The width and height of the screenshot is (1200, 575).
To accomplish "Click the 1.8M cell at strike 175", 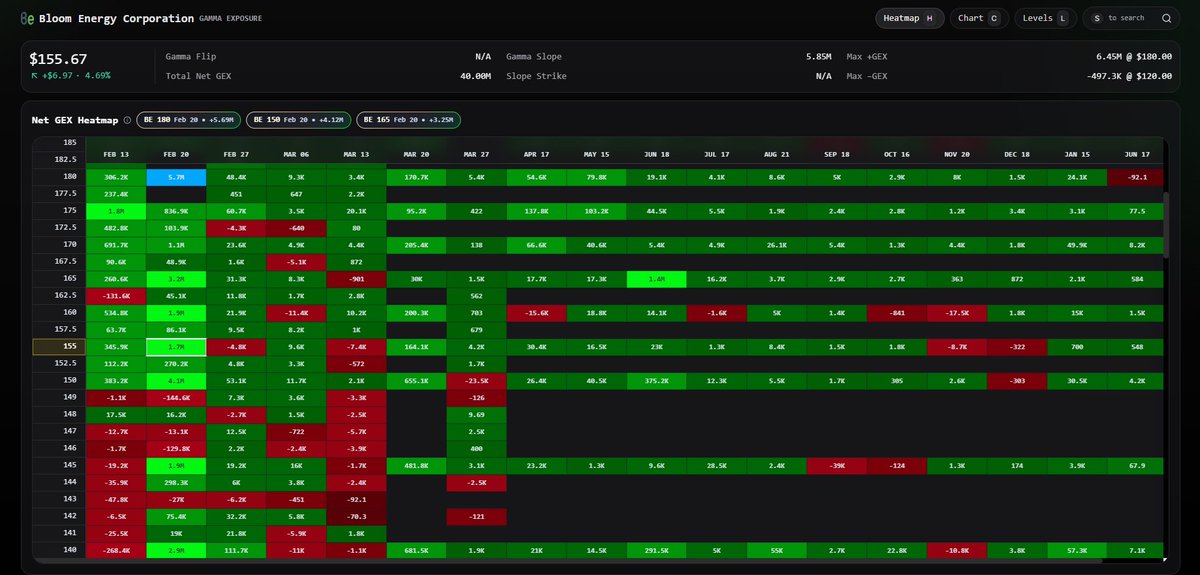I will [116, 210].
